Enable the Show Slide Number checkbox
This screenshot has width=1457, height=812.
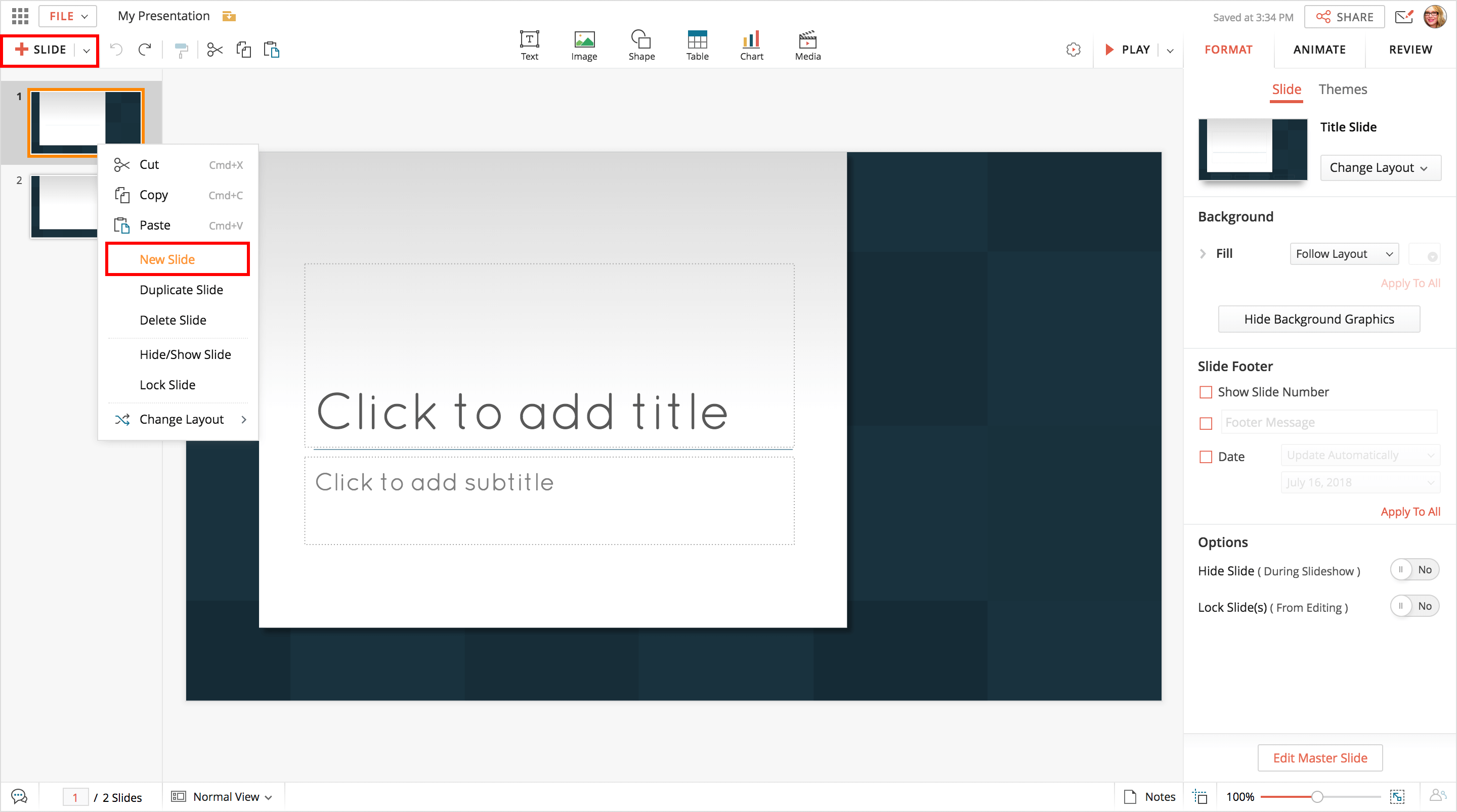click(x=1206, y=392)
